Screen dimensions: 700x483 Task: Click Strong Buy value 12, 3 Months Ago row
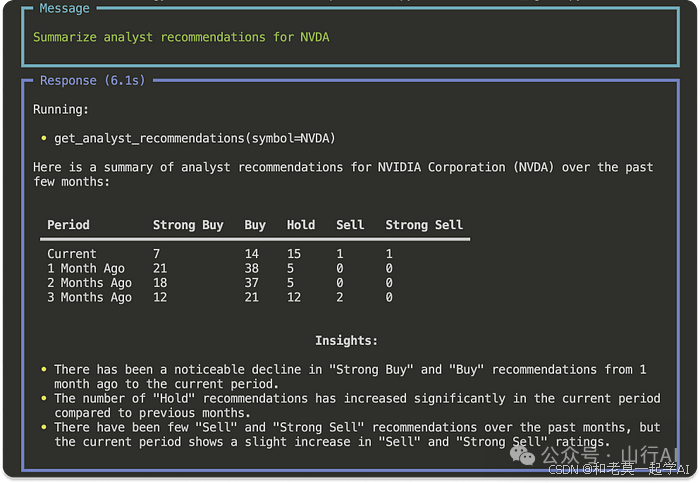pos(160,297)
